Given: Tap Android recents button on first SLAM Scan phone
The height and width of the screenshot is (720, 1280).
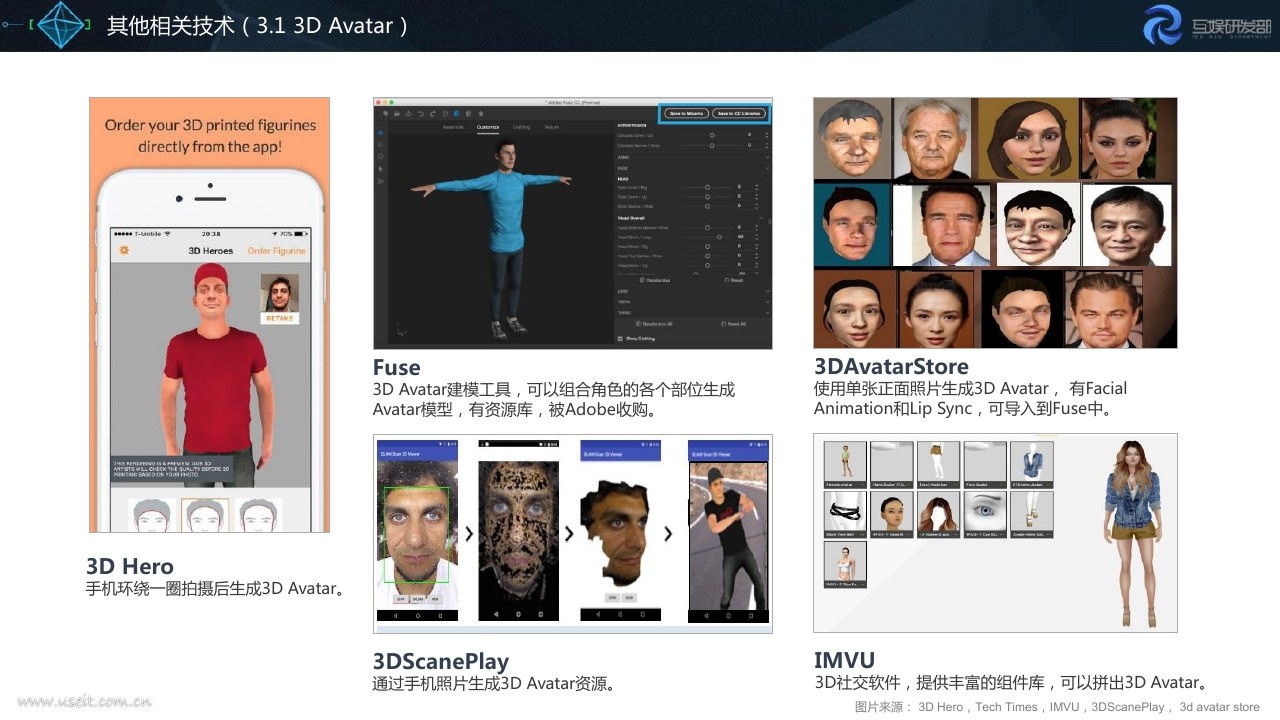Looking at the screenshot, I should (x=441, y=616).
